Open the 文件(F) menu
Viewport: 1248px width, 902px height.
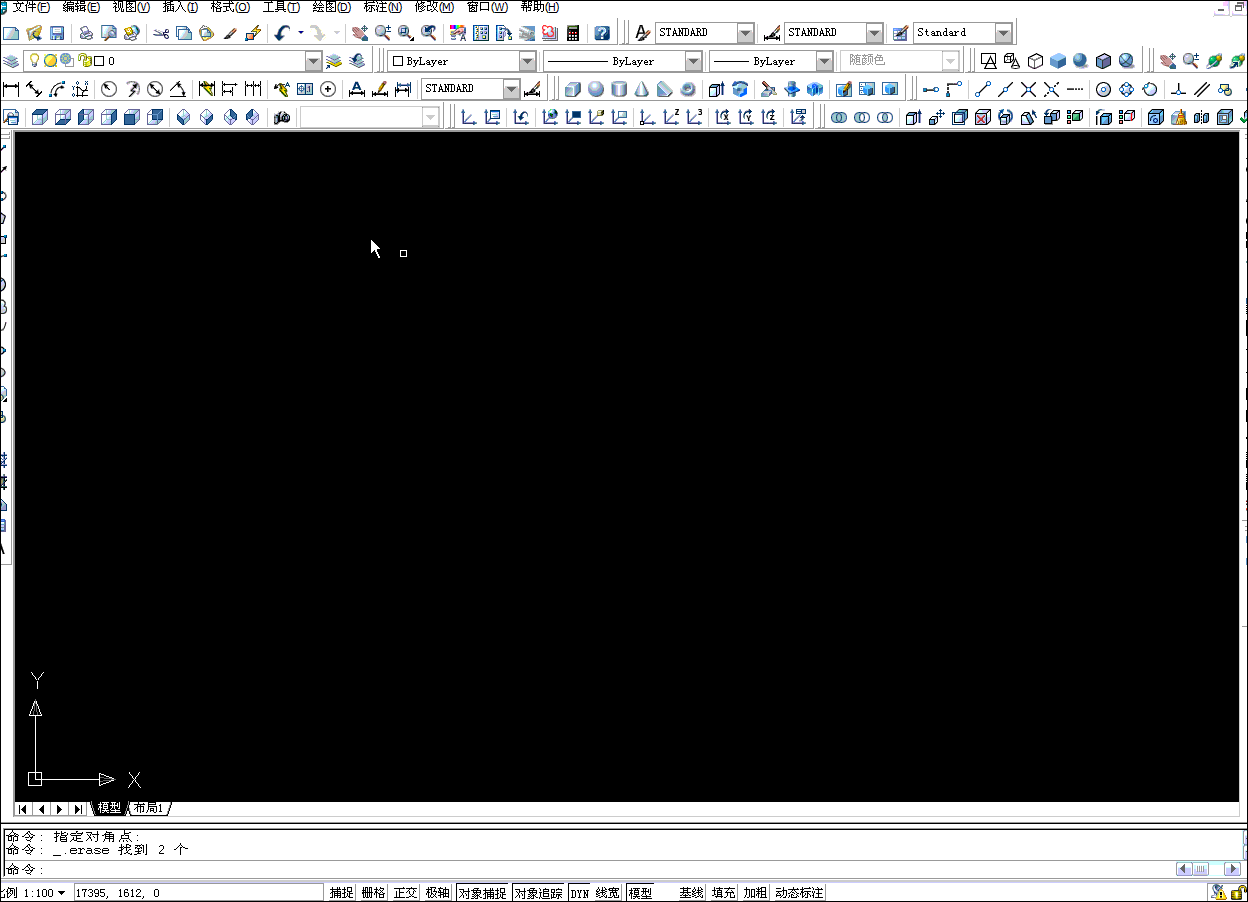31,7
